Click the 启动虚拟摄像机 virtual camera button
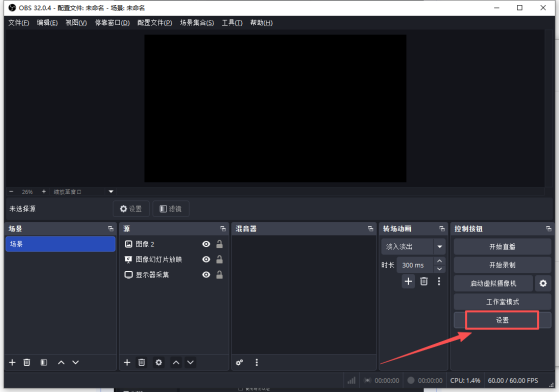Viewport: 559px width, 392px height. 493,284
